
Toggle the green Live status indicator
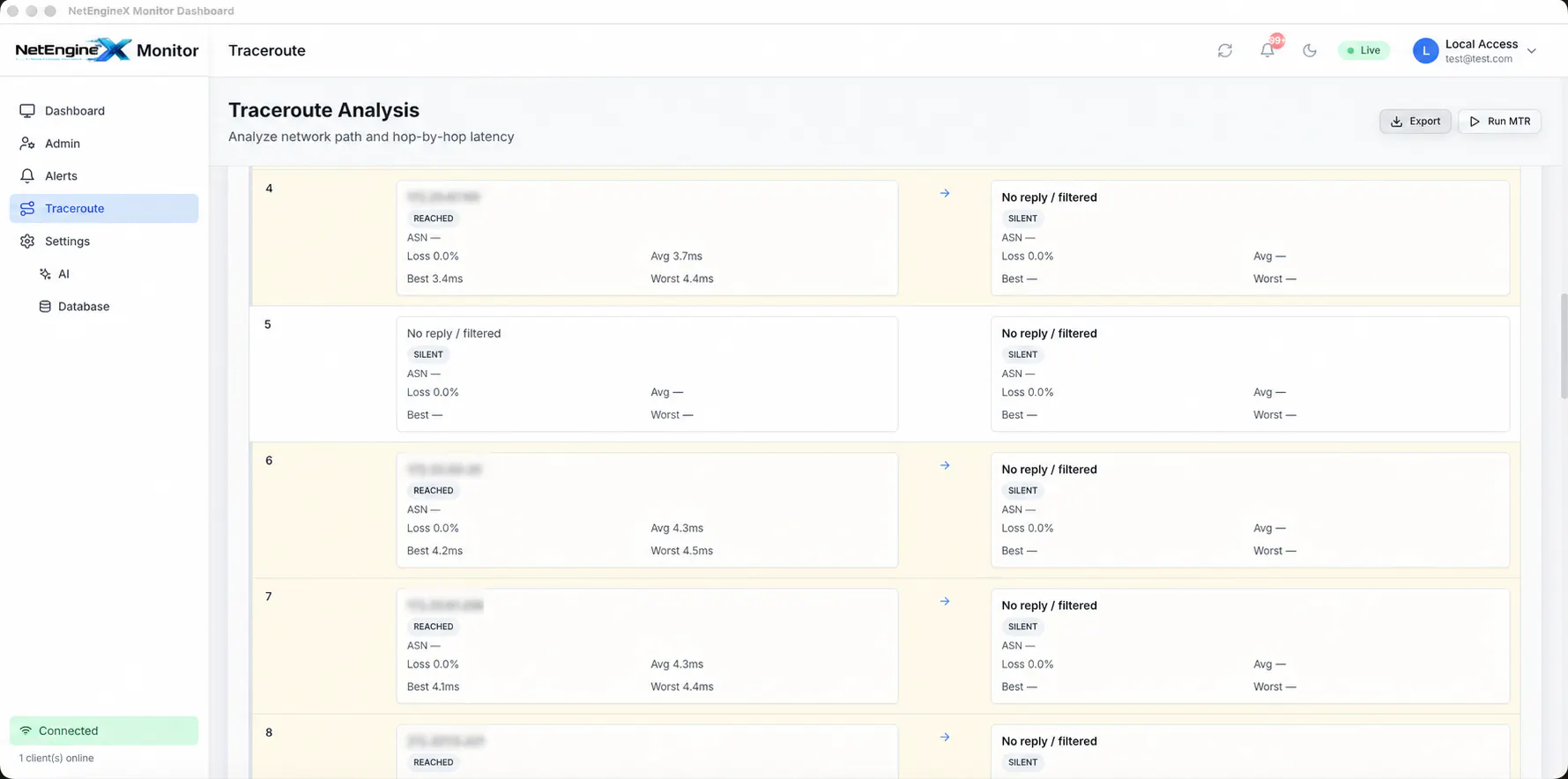[x=1364, y=50]
